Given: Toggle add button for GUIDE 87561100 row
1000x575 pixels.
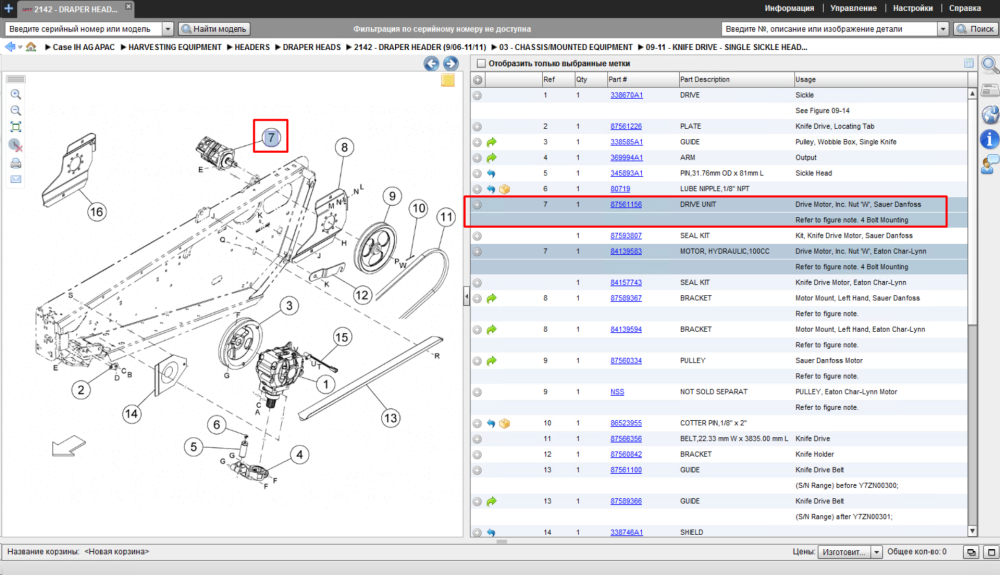Looking at the screenshot, I should tap(477, 470).
